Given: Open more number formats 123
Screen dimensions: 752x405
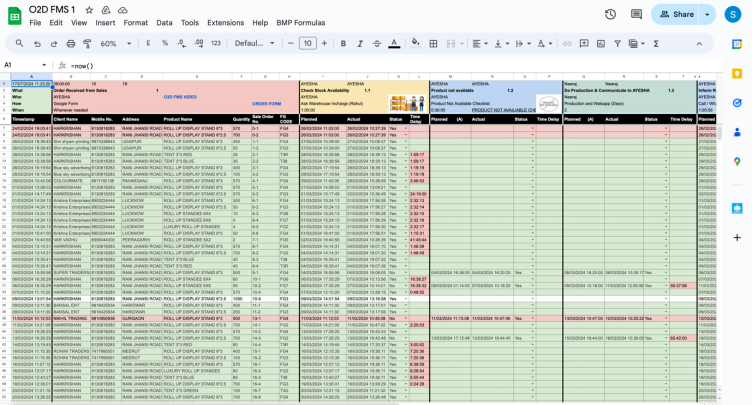Looking at the screenshot, I should (x=216, y=43).
